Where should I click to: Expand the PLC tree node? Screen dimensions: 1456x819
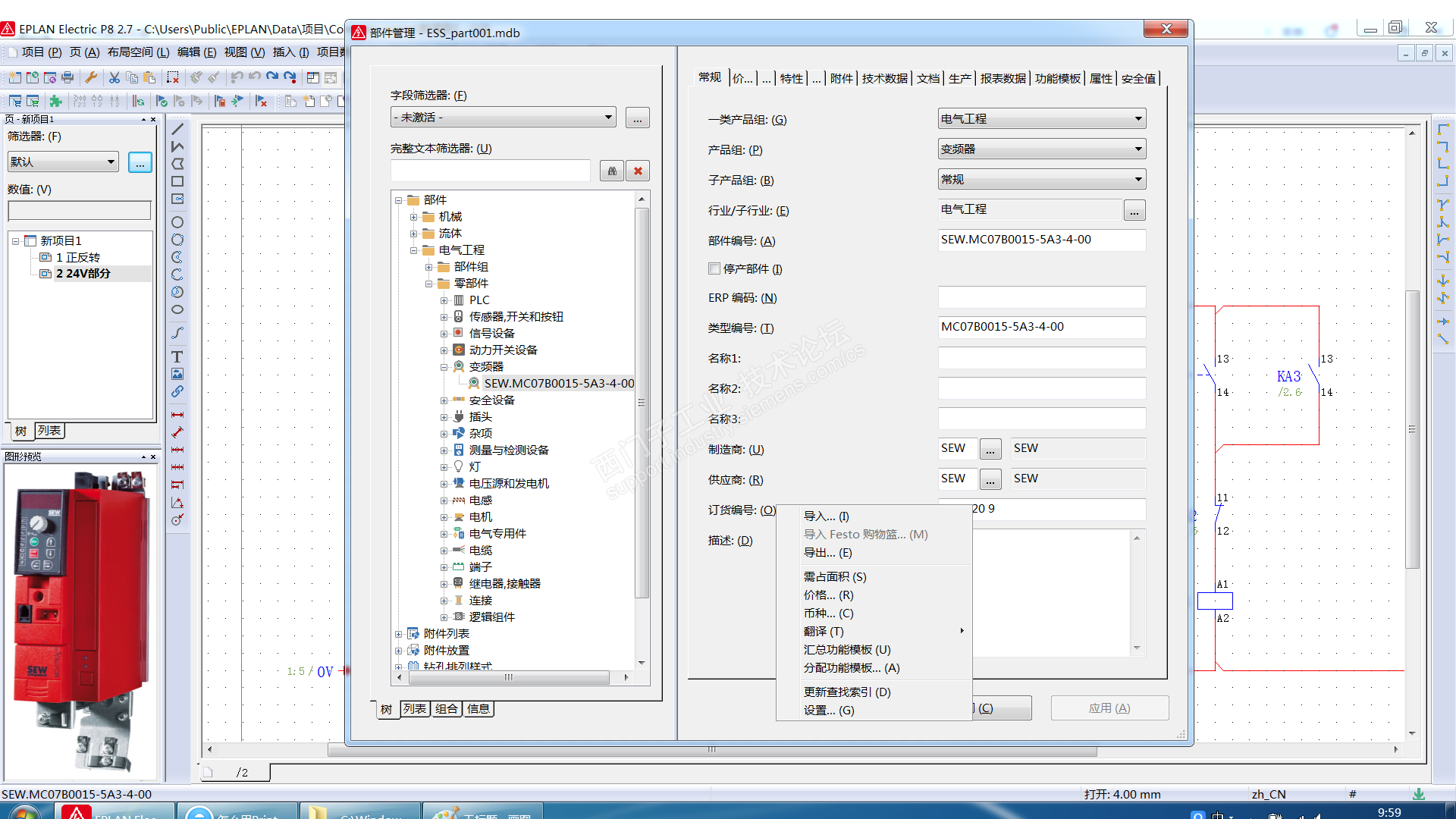pos(444,300)
